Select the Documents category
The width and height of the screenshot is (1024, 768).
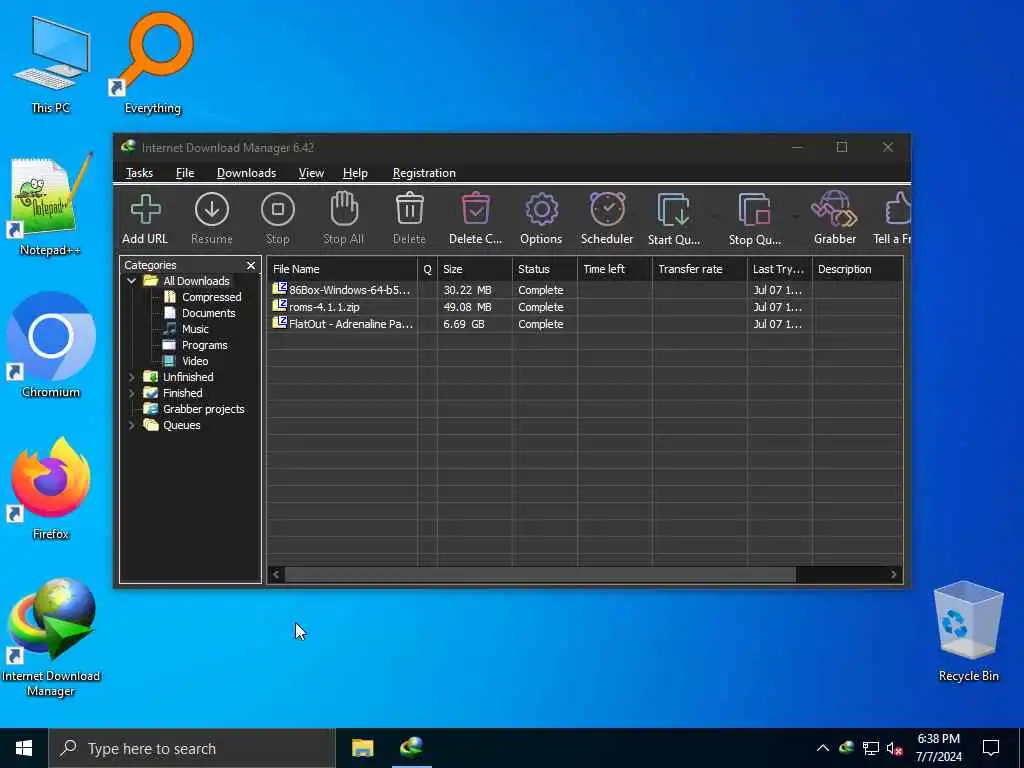click(208, 313)
